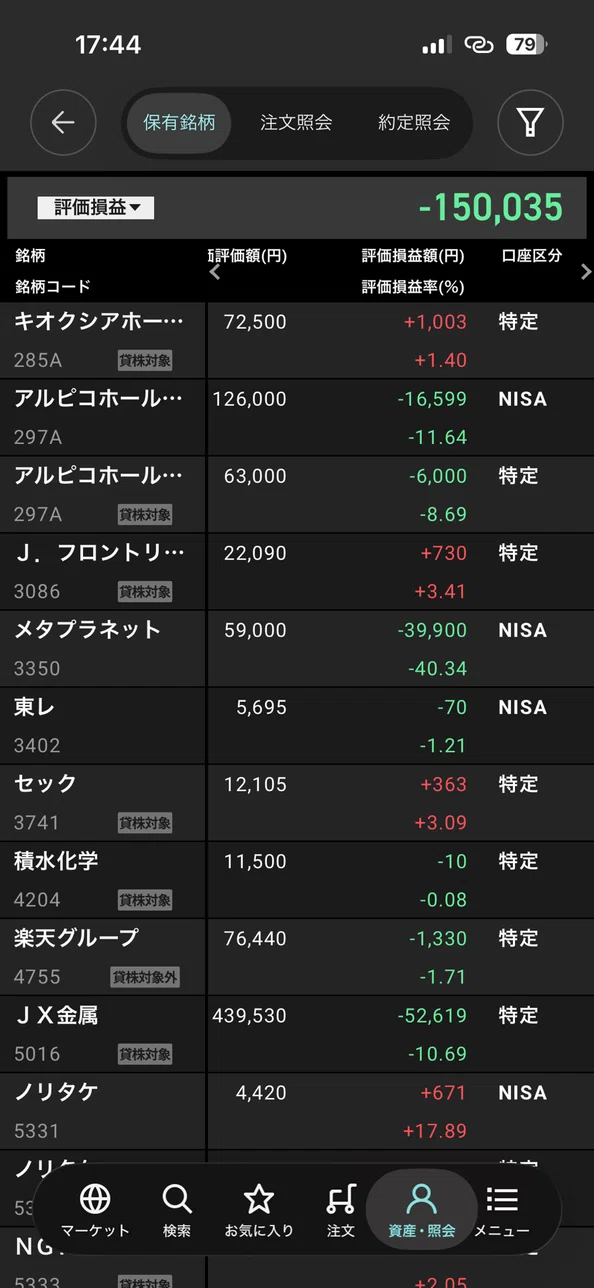
Task: Open the メタプラネット holding row
Action: pyautogui.click(x=297, y=649)
